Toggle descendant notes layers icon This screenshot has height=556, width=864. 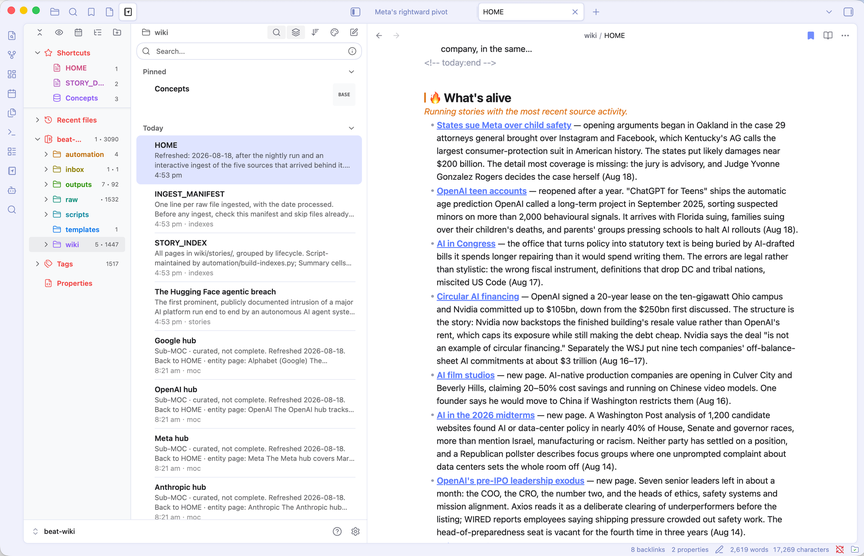point(296,33)
